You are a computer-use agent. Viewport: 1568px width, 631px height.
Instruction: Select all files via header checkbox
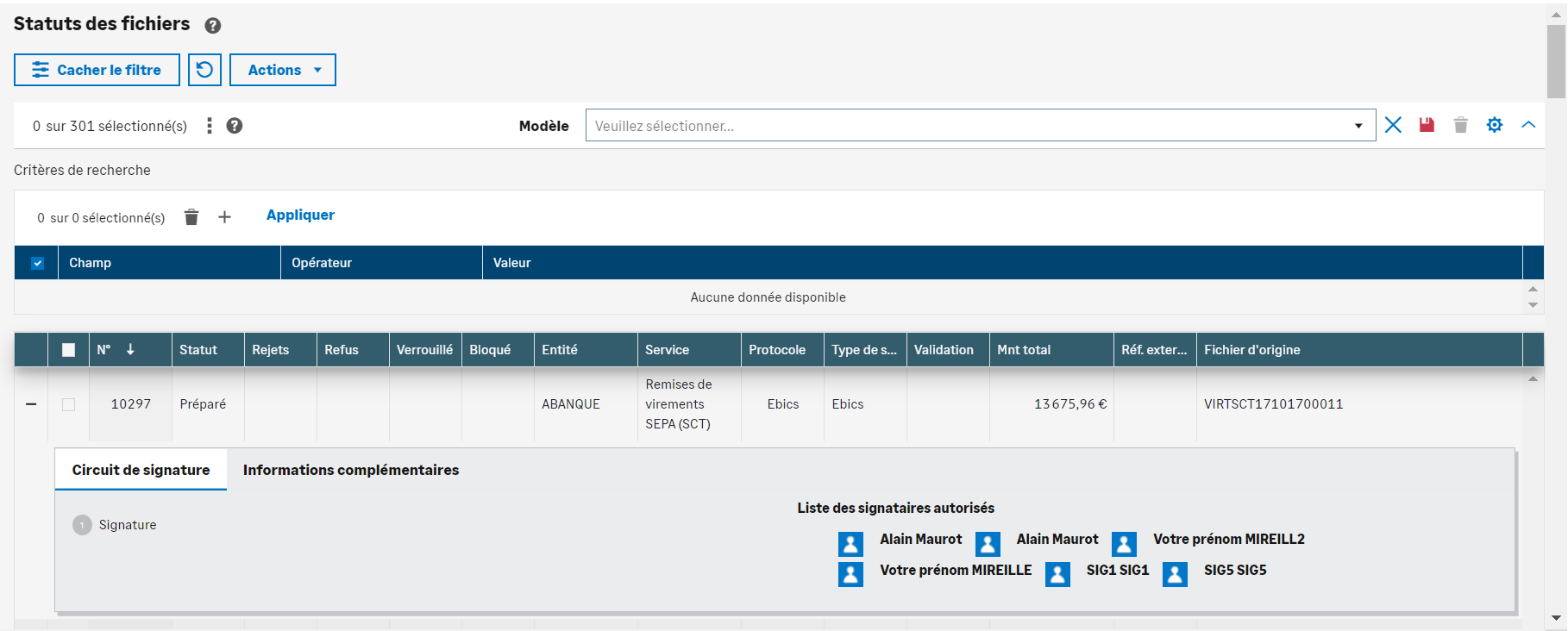pyautogui.click(x=69, y=350)
